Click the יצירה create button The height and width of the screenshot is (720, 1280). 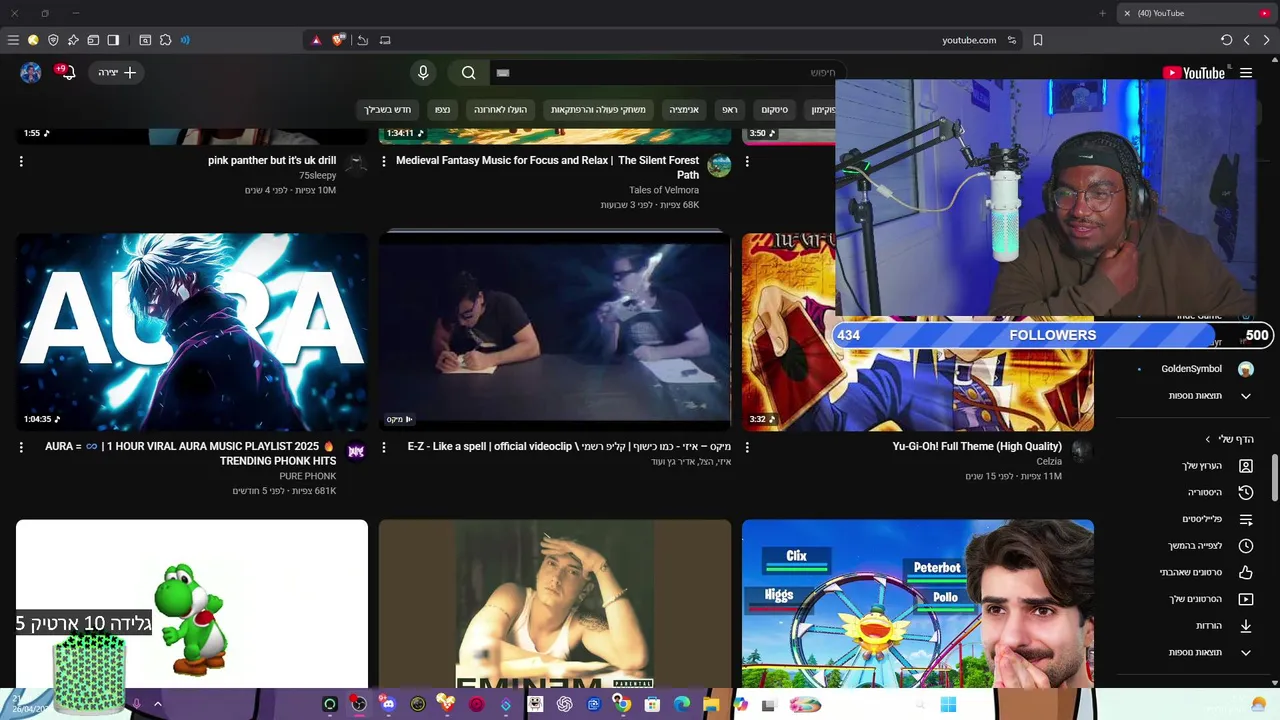117,72
